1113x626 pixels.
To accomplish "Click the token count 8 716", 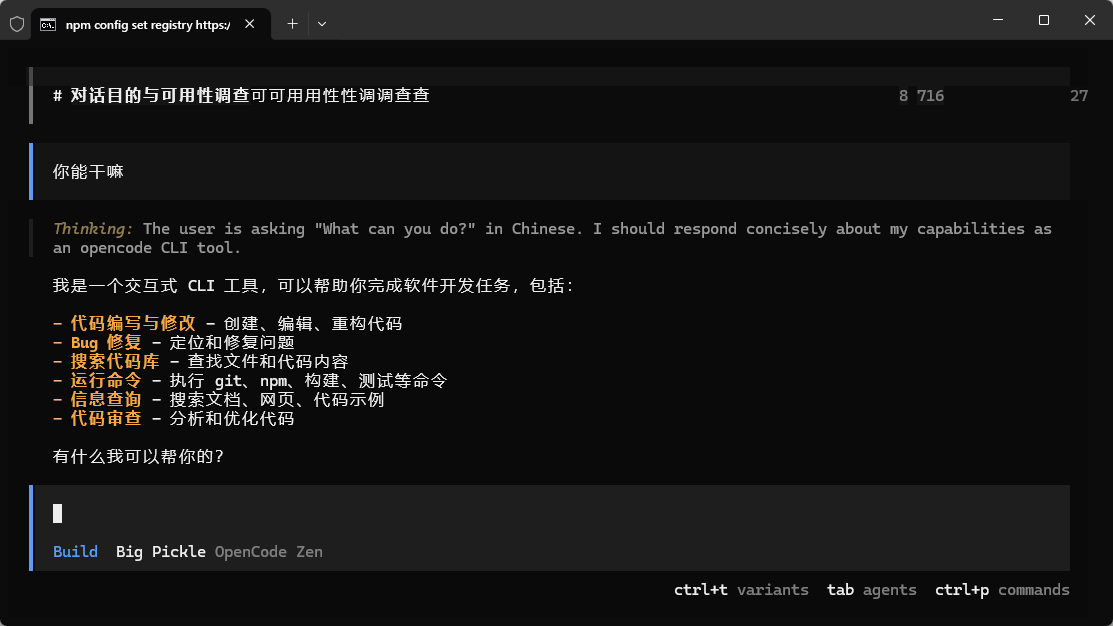I will 921,96.
